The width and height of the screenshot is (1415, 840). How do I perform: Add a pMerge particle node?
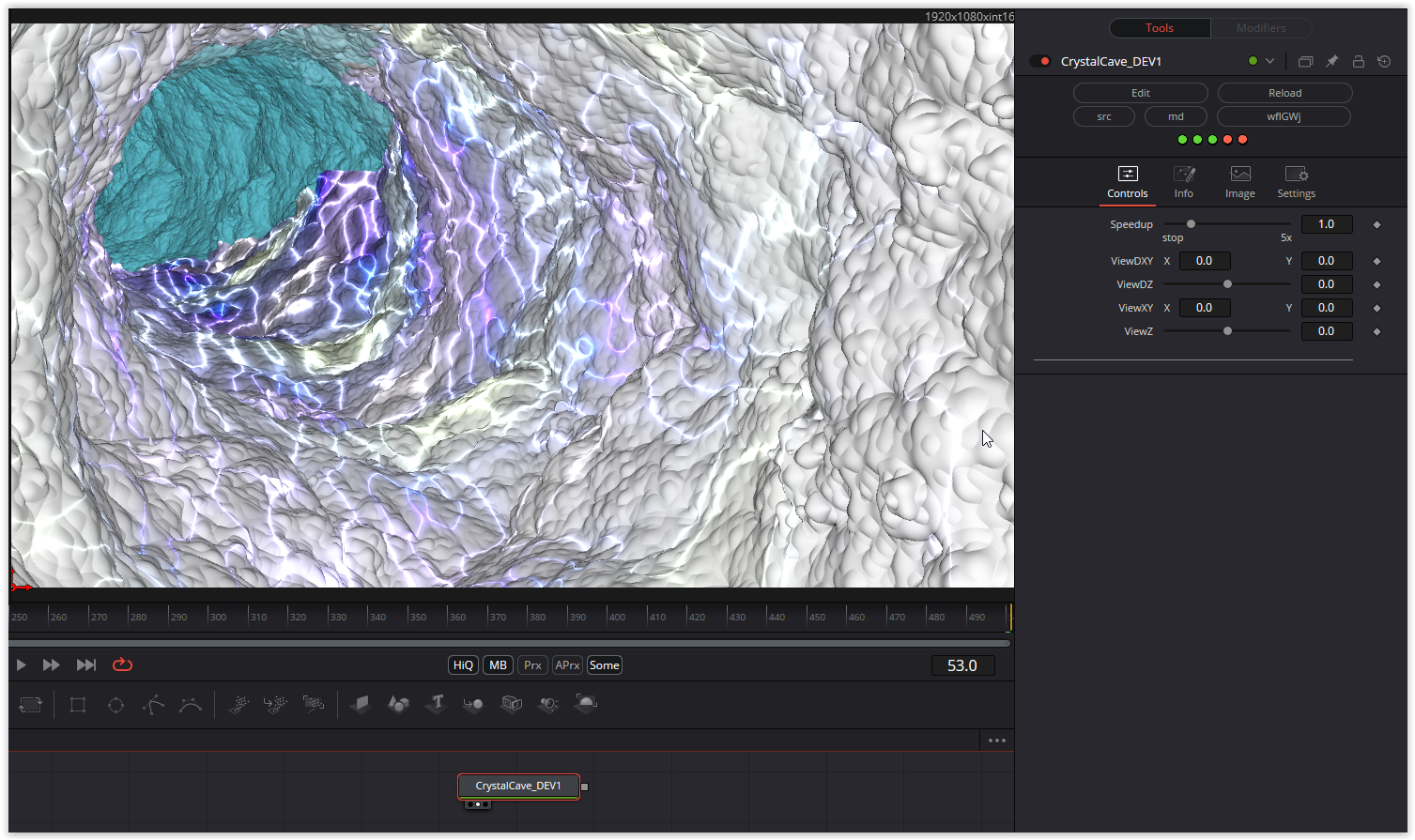[x=276, y=704]
